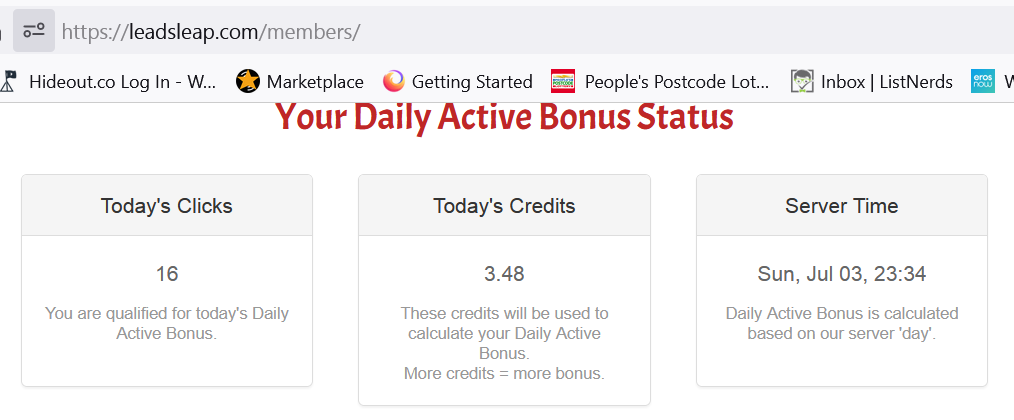Click the Sun, Jul 03, 23:34 server time
Viewport: 1014px width, 420px height.
842,274
